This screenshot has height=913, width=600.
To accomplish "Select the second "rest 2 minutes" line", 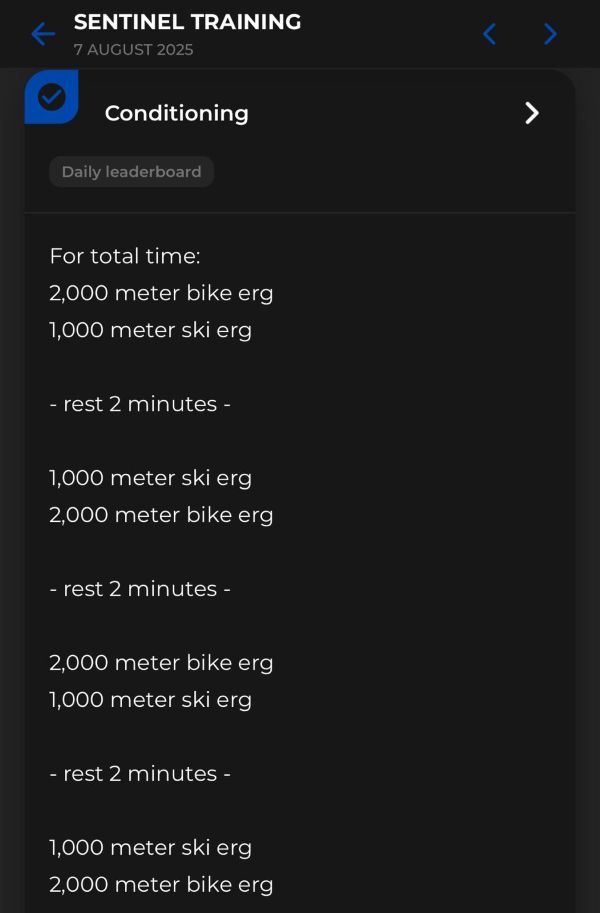I will click(140, 589).
